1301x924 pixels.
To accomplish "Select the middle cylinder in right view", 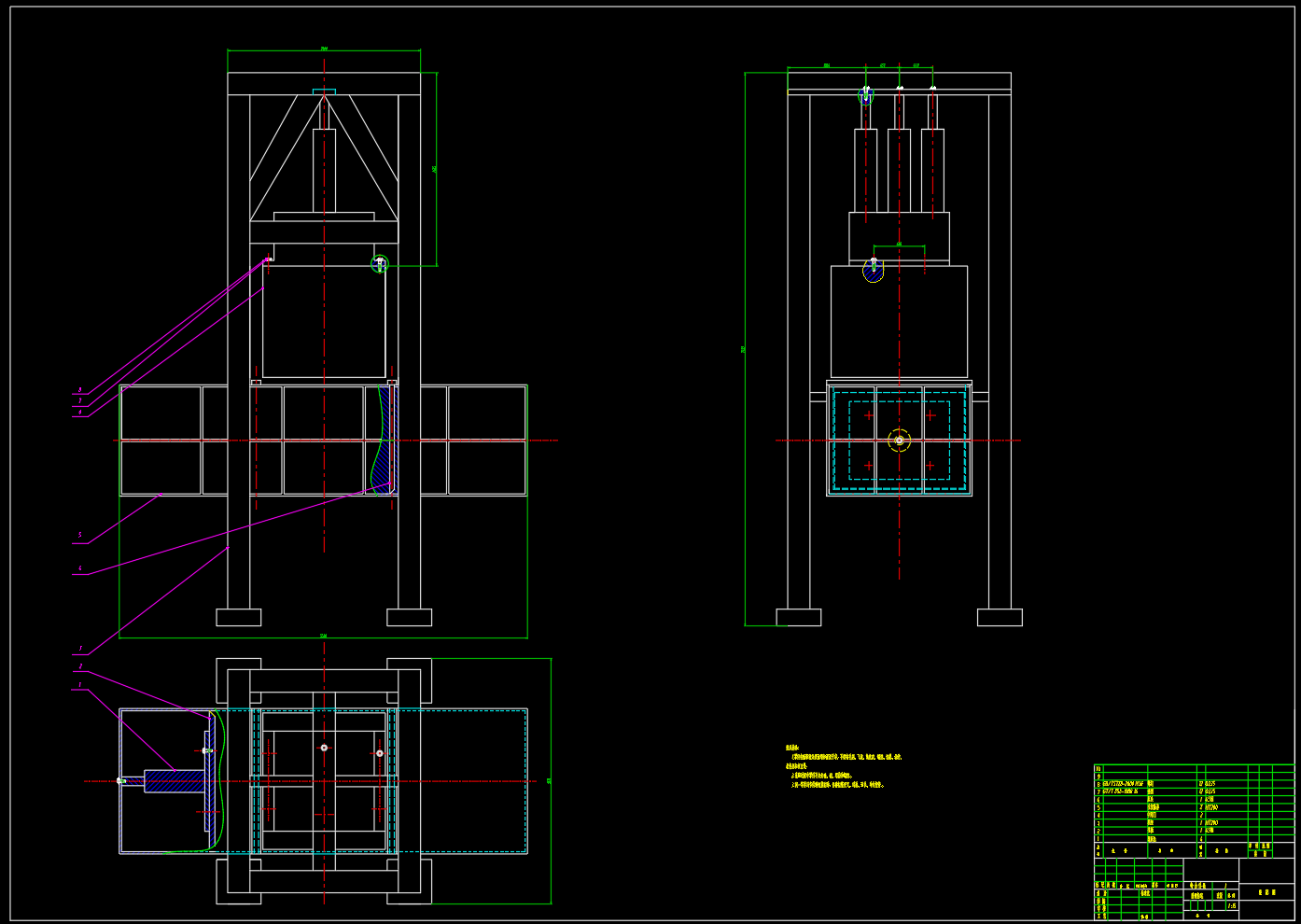I will [899, 171].
